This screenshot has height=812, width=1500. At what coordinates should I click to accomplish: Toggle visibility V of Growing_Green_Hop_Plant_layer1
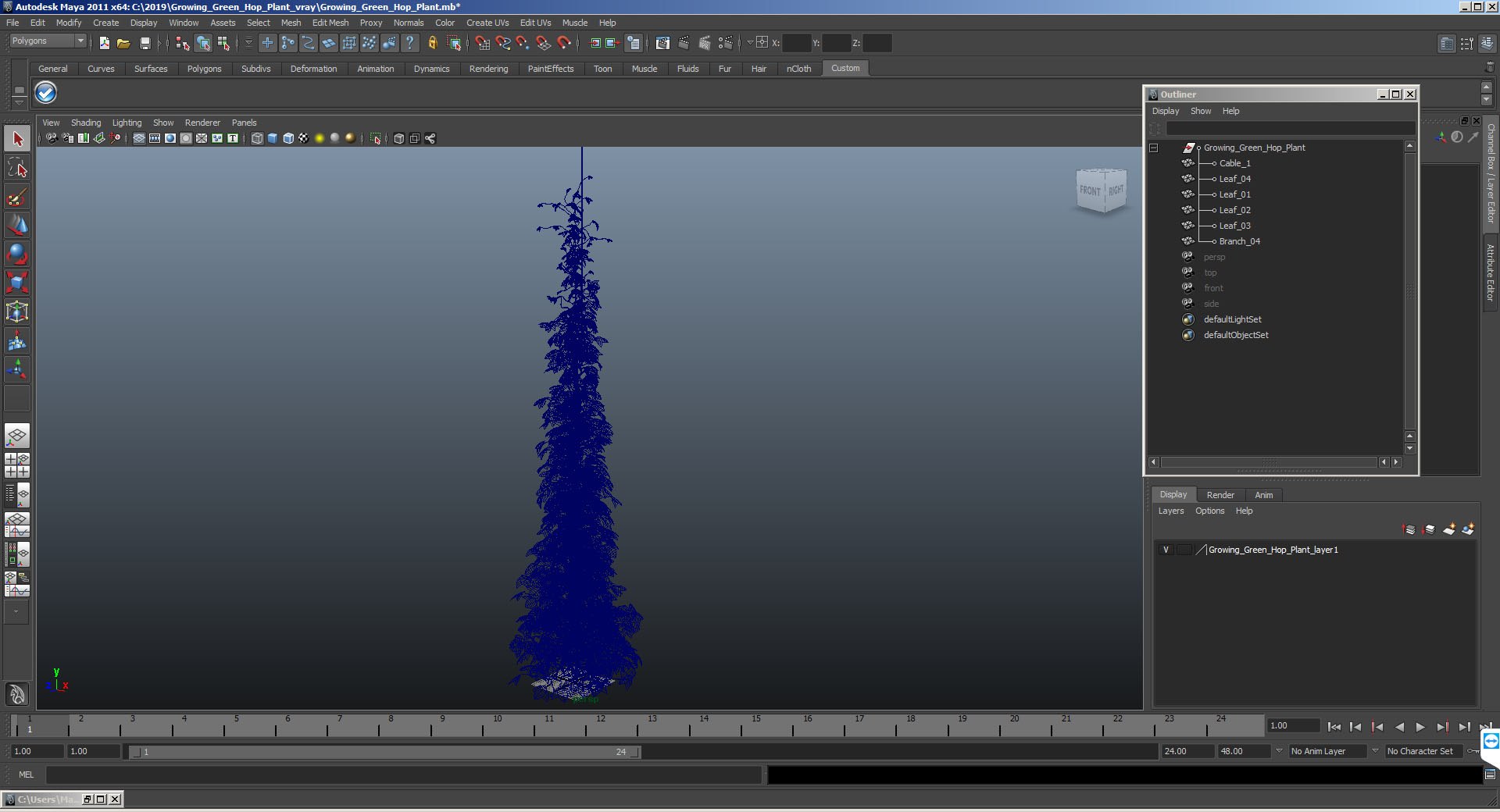1166,550
